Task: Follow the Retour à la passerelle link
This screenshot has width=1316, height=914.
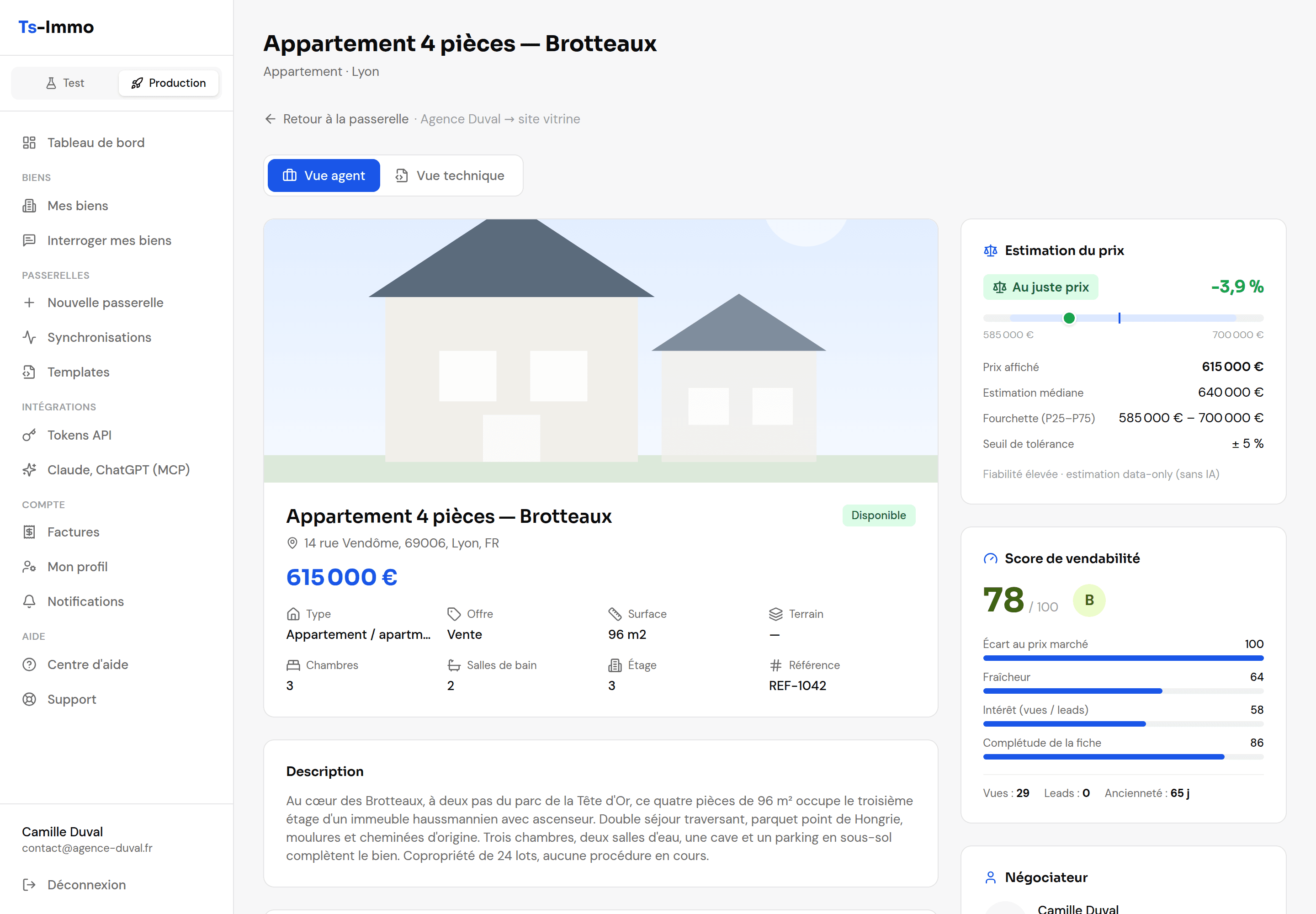Action: pyautogui.click(x=336, y=118)
